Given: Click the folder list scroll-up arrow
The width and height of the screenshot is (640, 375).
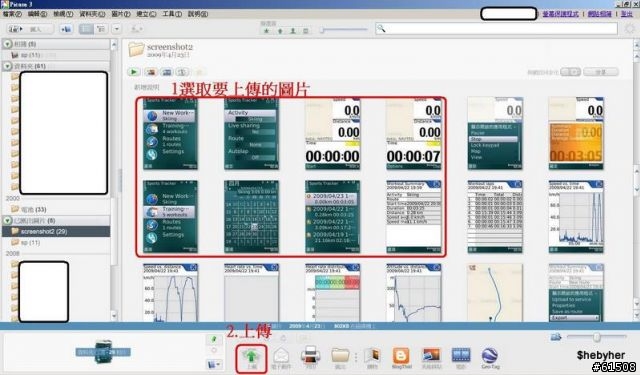Looking at the screenshot, I should [114, 44].
